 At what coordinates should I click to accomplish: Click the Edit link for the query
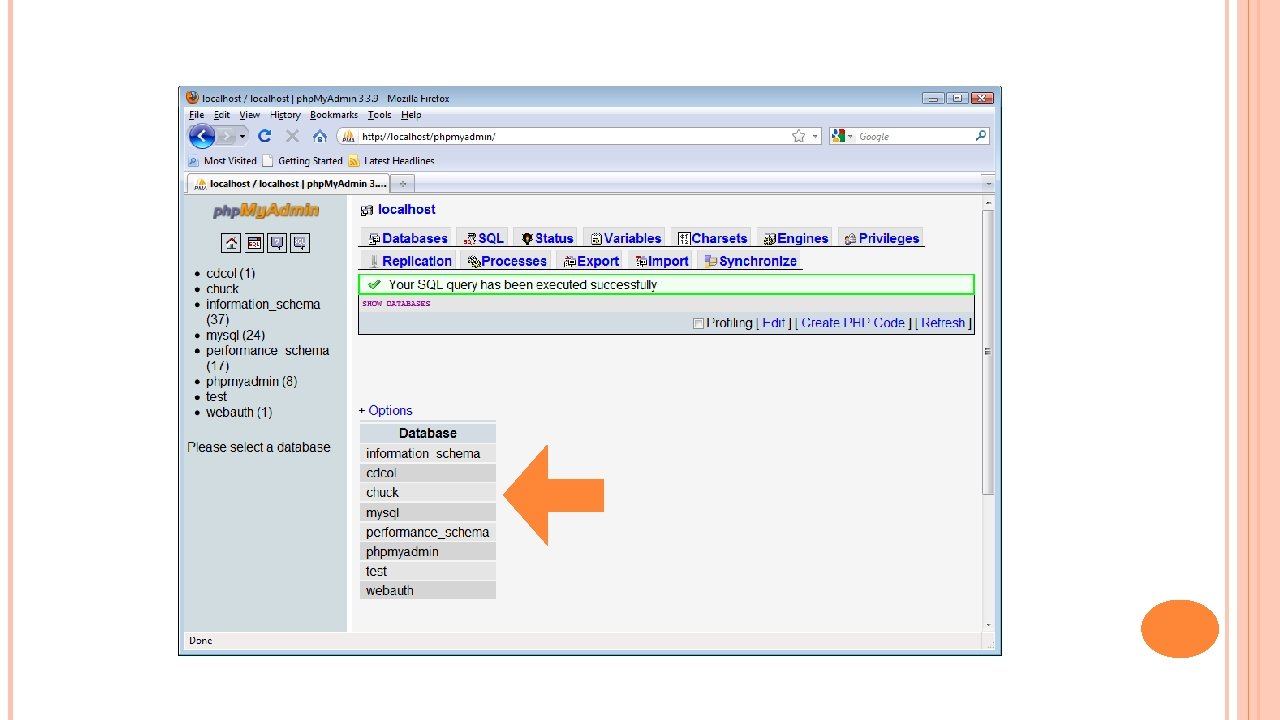click(773, 323)
